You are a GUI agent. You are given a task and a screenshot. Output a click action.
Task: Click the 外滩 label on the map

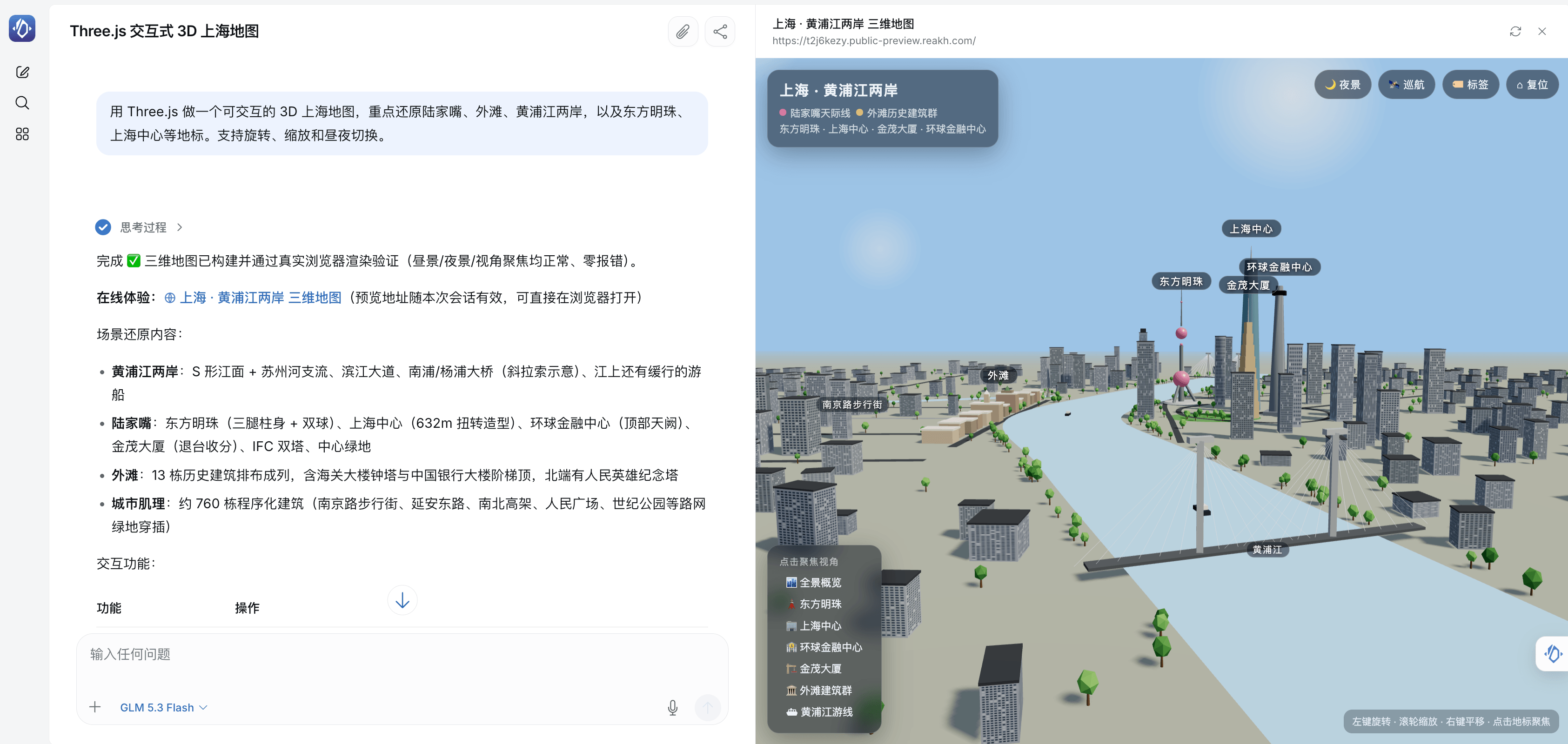click(x=998, y=375)
